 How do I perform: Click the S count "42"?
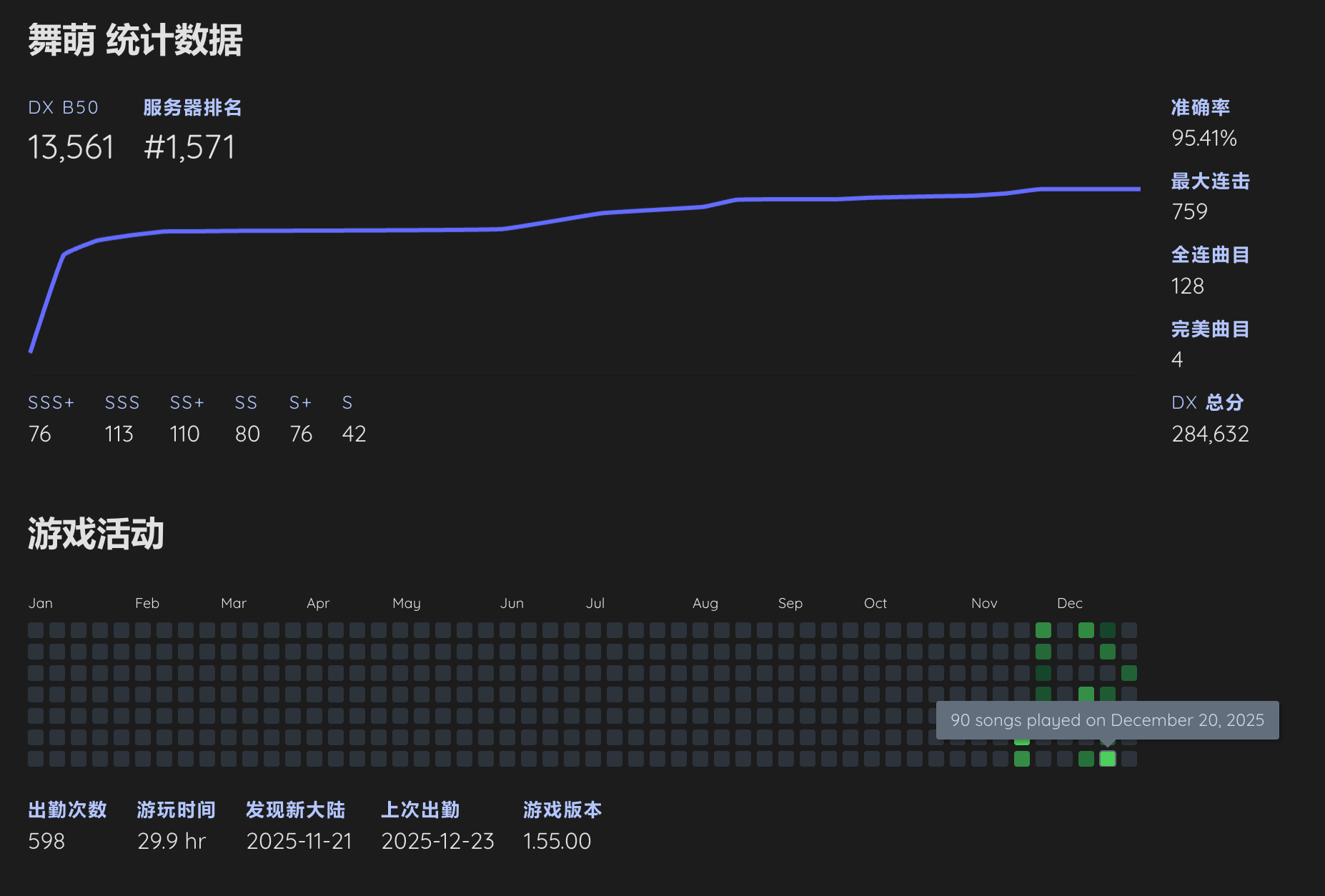(x=354, y=434)
